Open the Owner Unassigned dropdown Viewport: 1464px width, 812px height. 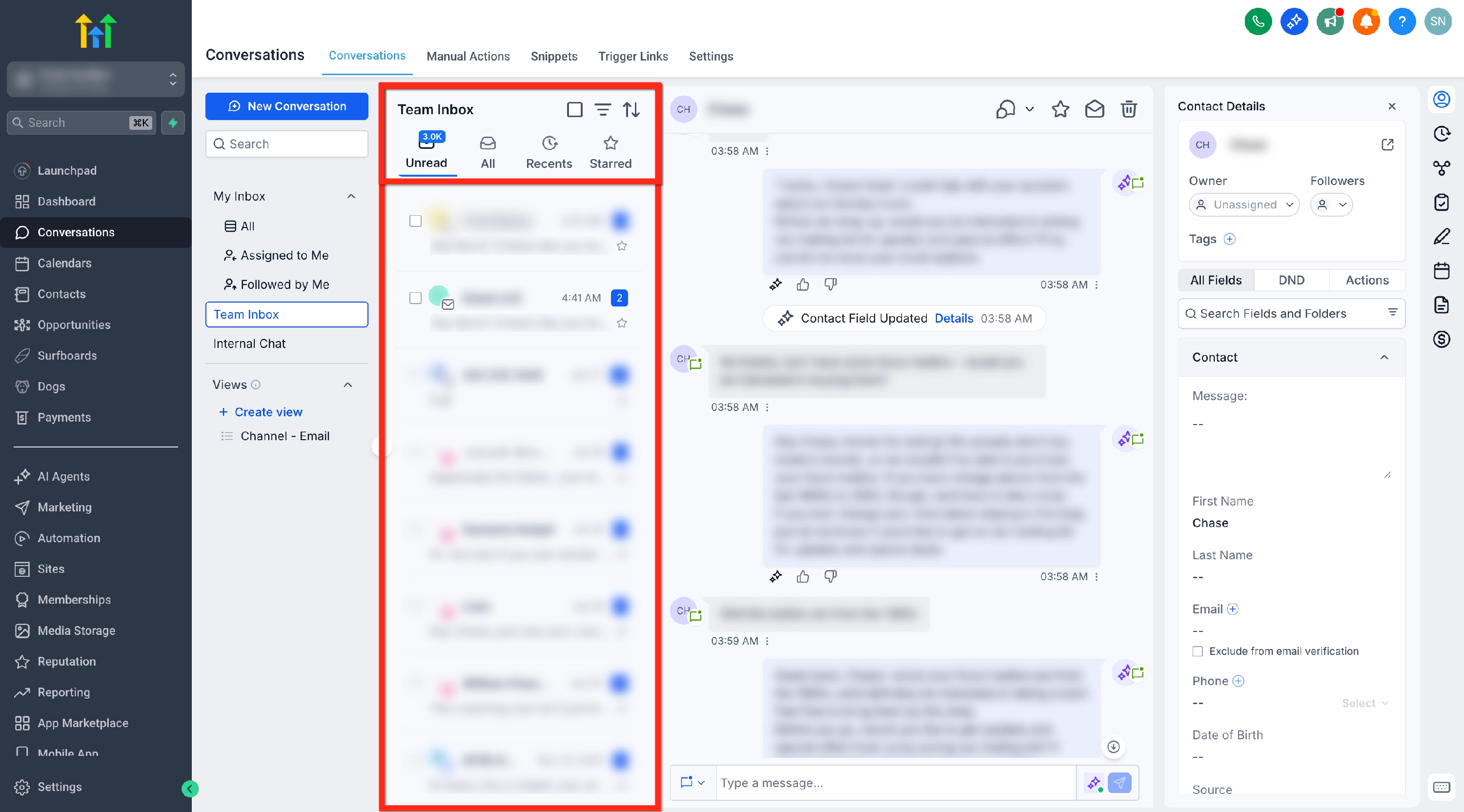click(1244, 204)
